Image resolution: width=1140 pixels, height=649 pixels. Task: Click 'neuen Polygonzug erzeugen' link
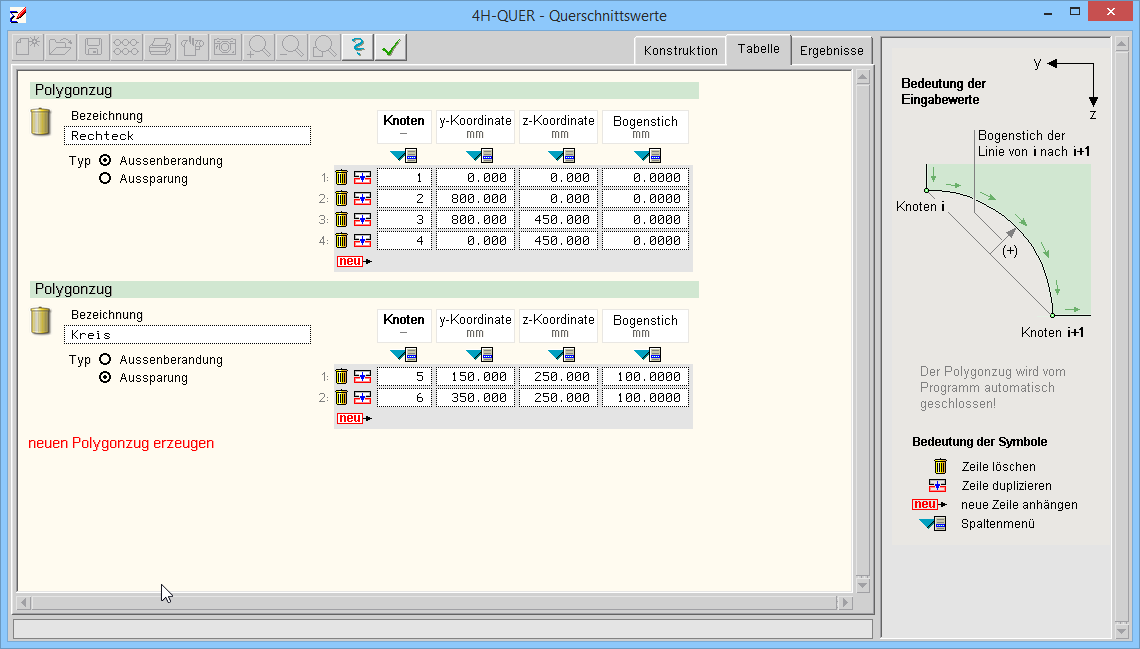click(121, 443)
